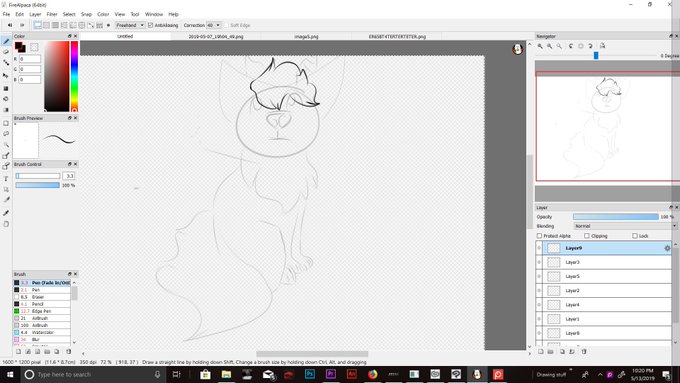
Task: Flip the view in Navigator
Action: 602,46
